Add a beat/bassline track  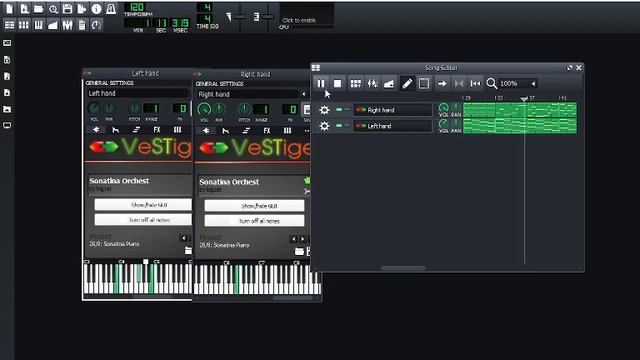tap(356, 84)
